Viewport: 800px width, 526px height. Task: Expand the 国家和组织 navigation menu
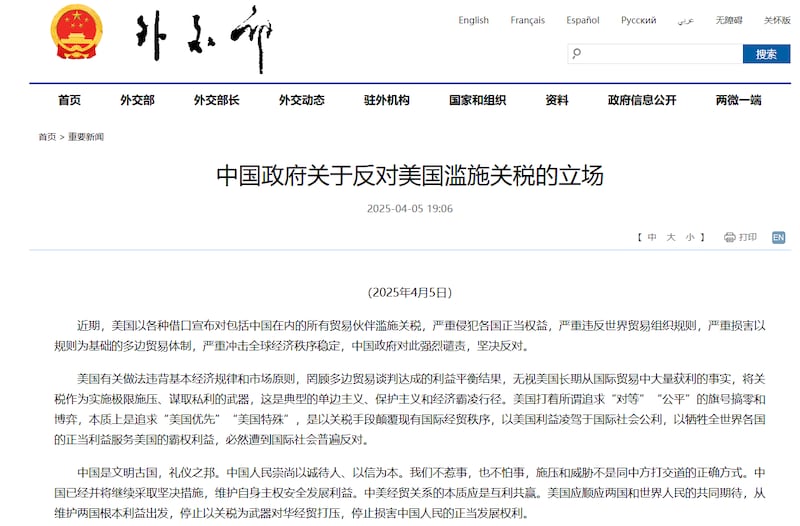click(472, 100)
